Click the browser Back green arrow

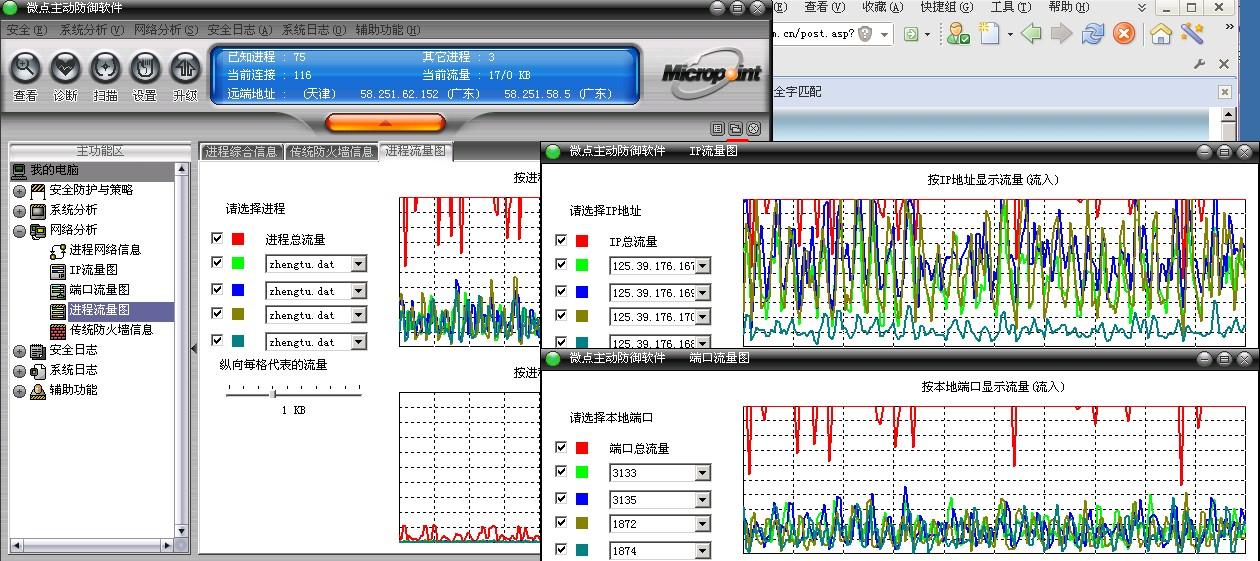coord(1031,34)
